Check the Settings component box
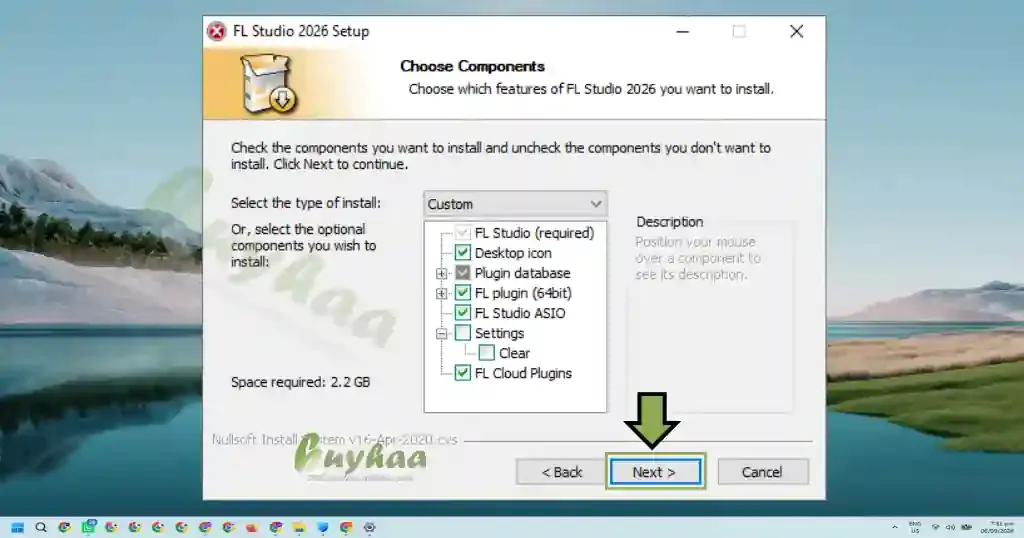Viewport: 1024px width, 538px height. (x=462, y=333)
